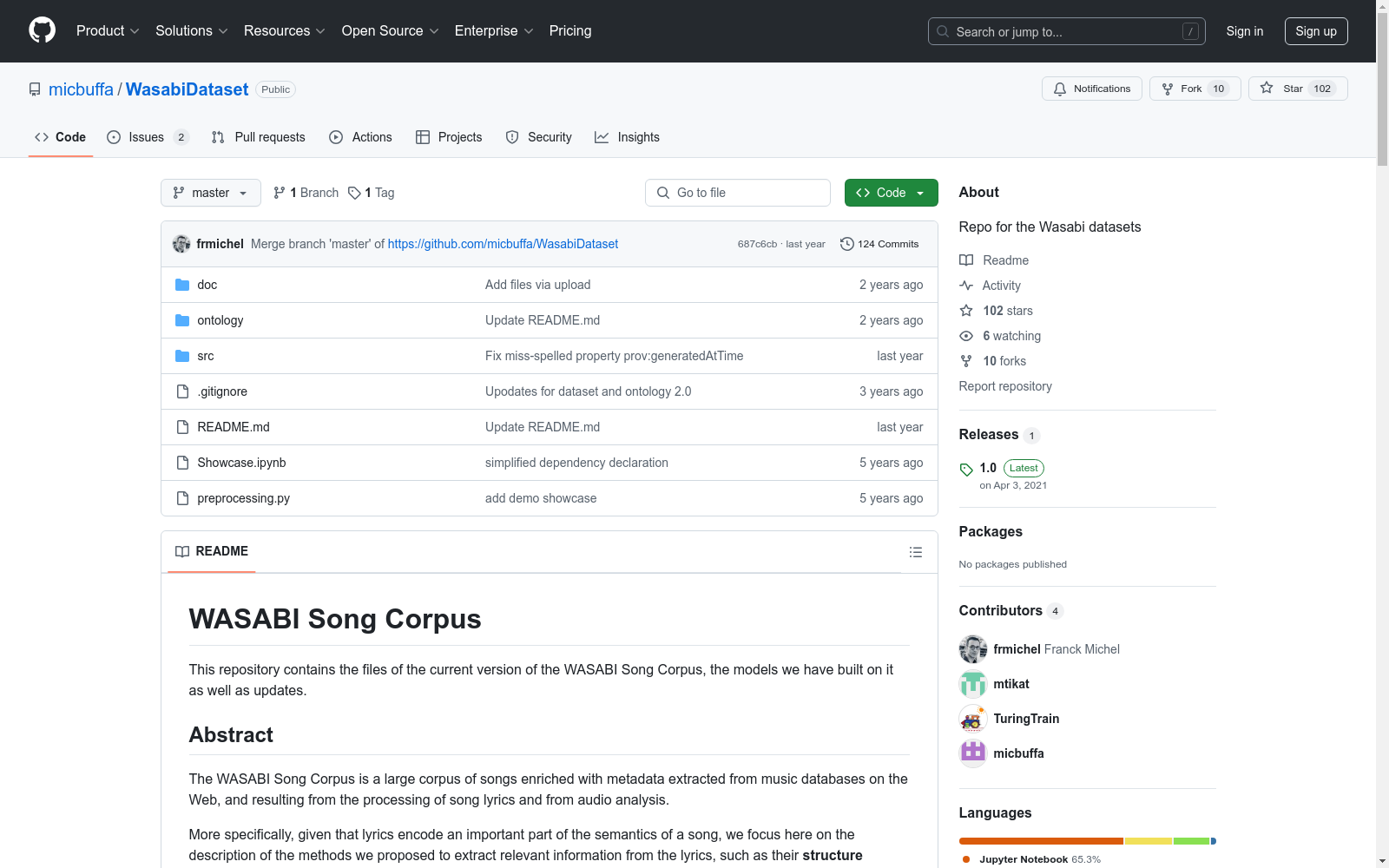Open commit 'simplified dependency declaration'
Viewport: 1389px width, 868px height.
(576, 463)
